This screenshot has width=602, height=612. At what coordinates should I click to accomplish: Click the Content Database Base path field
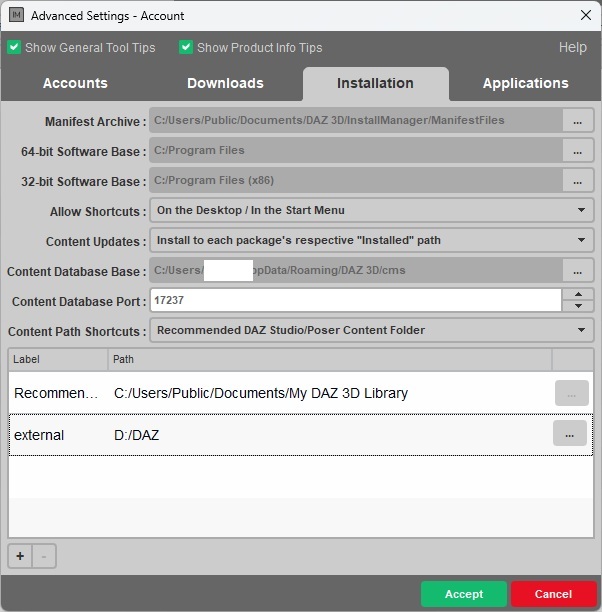click(x=356, y=270)
